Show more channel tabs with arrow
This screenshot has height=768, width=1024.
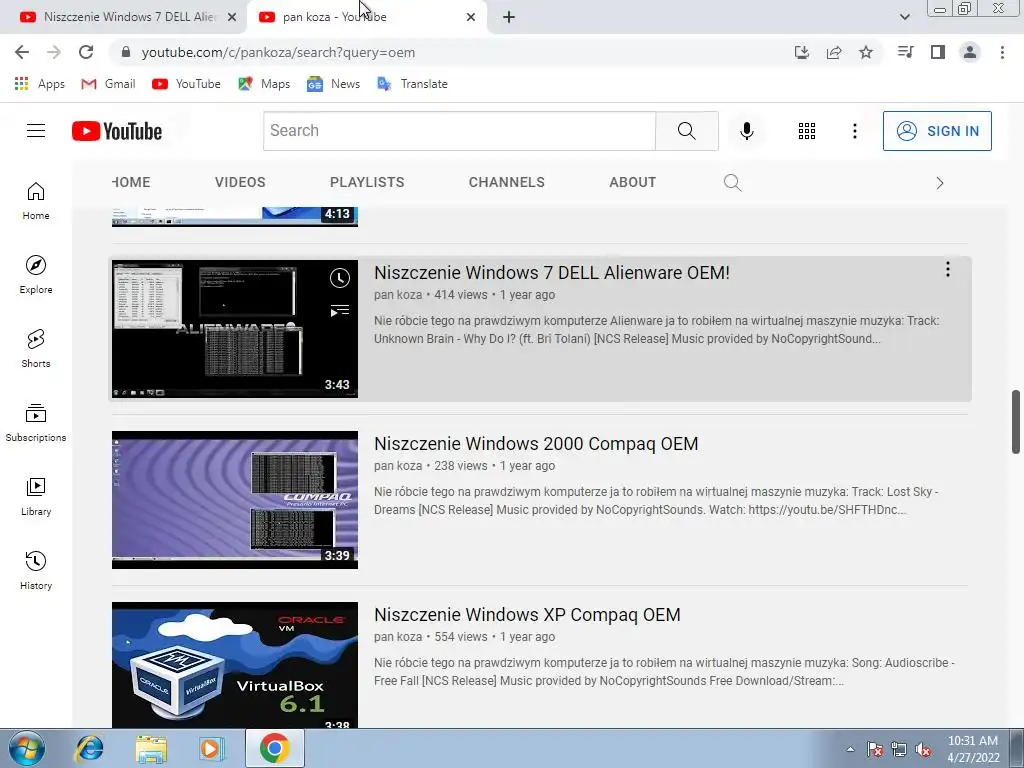click(940, 183)
